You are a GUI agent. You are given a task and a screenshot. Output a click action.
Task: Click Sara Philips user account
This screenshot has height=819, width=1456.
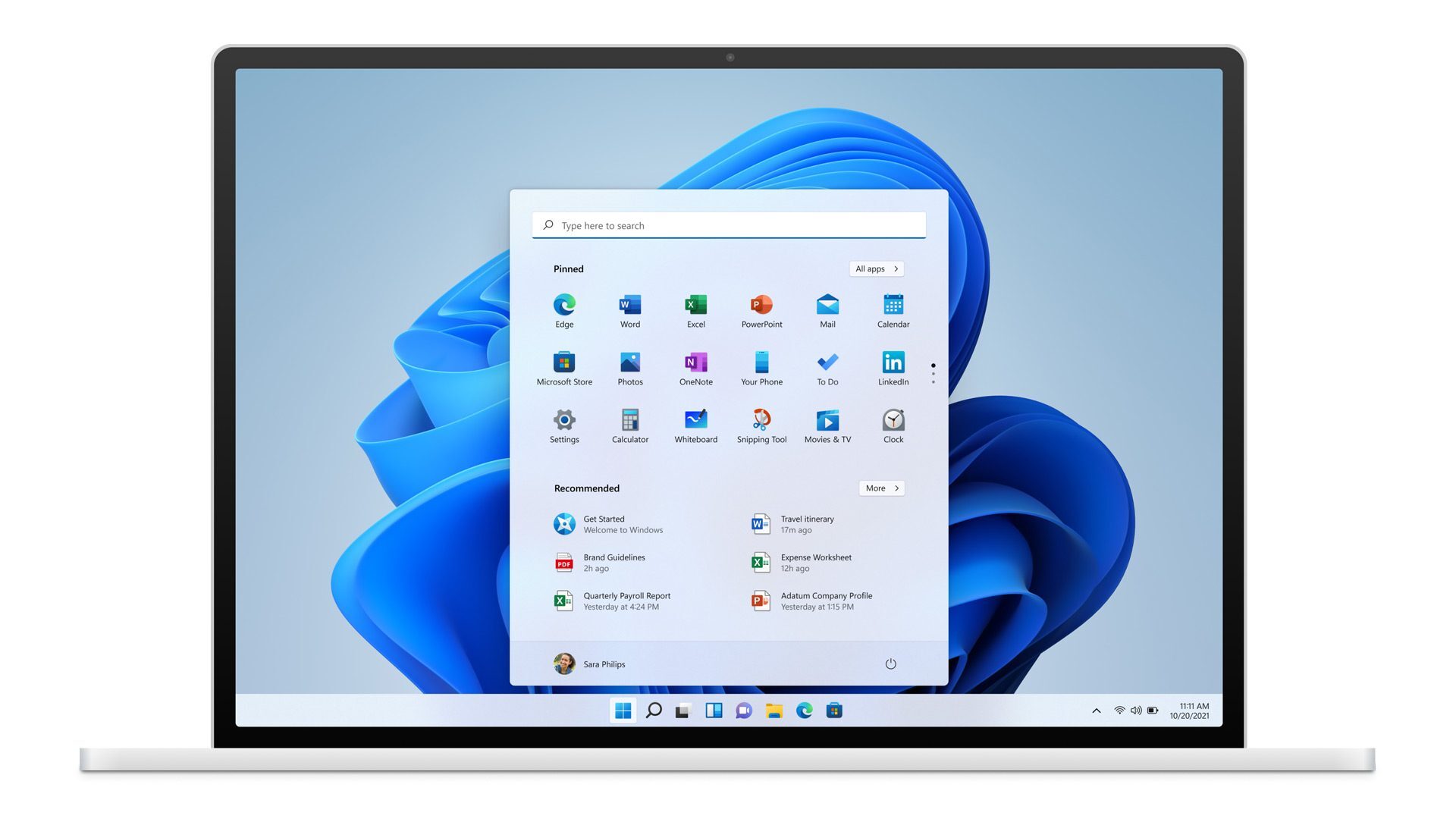click(x=589, y=663)
